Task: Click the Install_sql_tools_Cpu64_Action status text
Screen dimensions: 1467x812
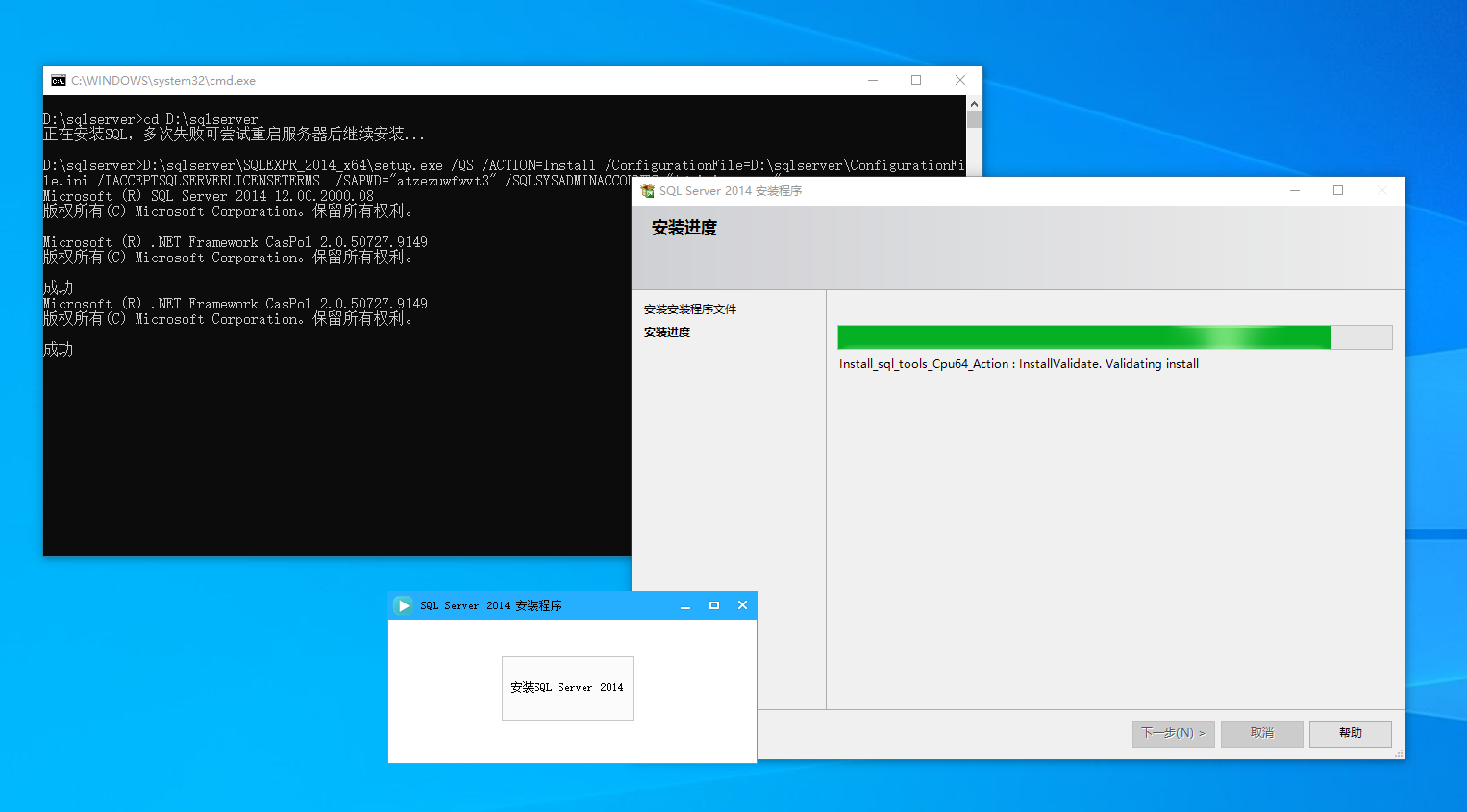Action: tap(1019, 364)
